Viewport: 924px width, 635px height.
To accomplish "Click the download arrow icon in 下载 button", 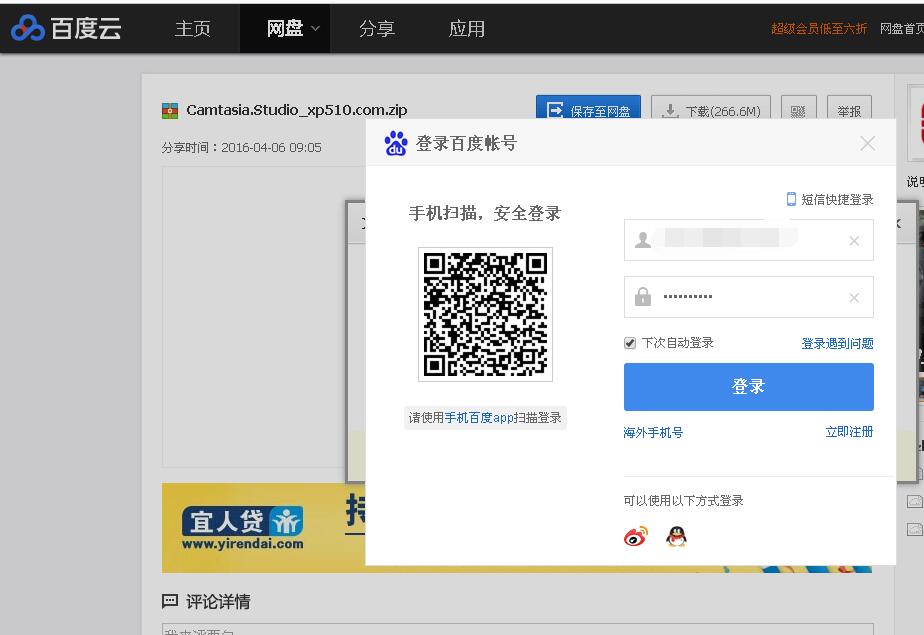I will (672, 110).
